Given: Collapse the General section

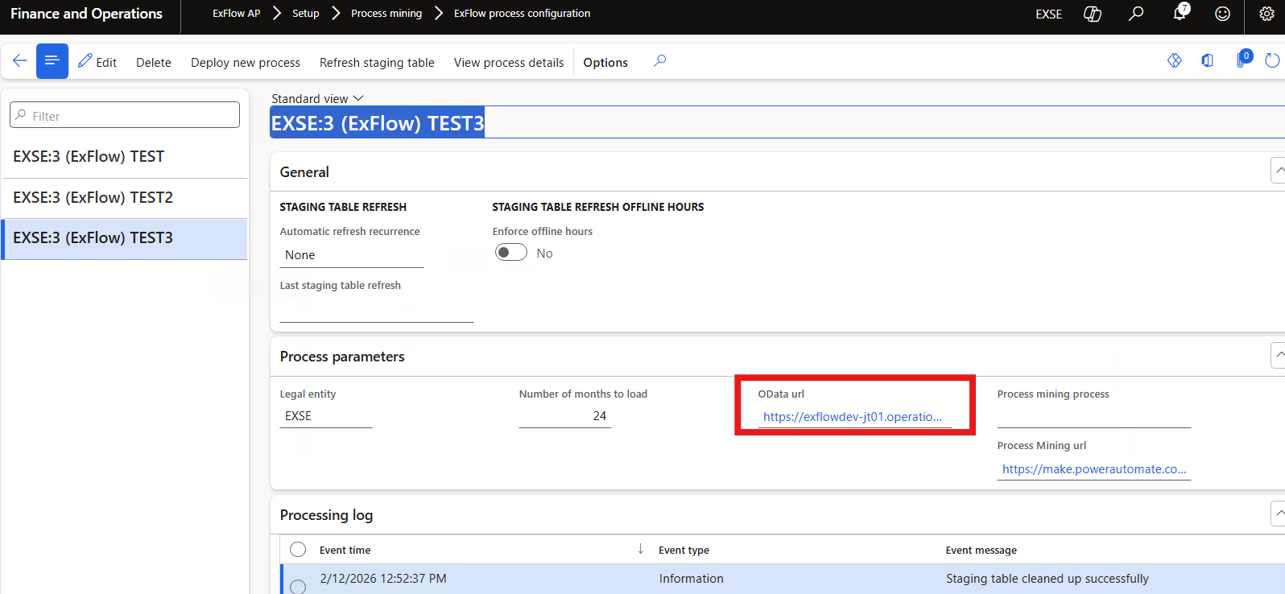Looking at the screenshot, I should coord(1277,171).
